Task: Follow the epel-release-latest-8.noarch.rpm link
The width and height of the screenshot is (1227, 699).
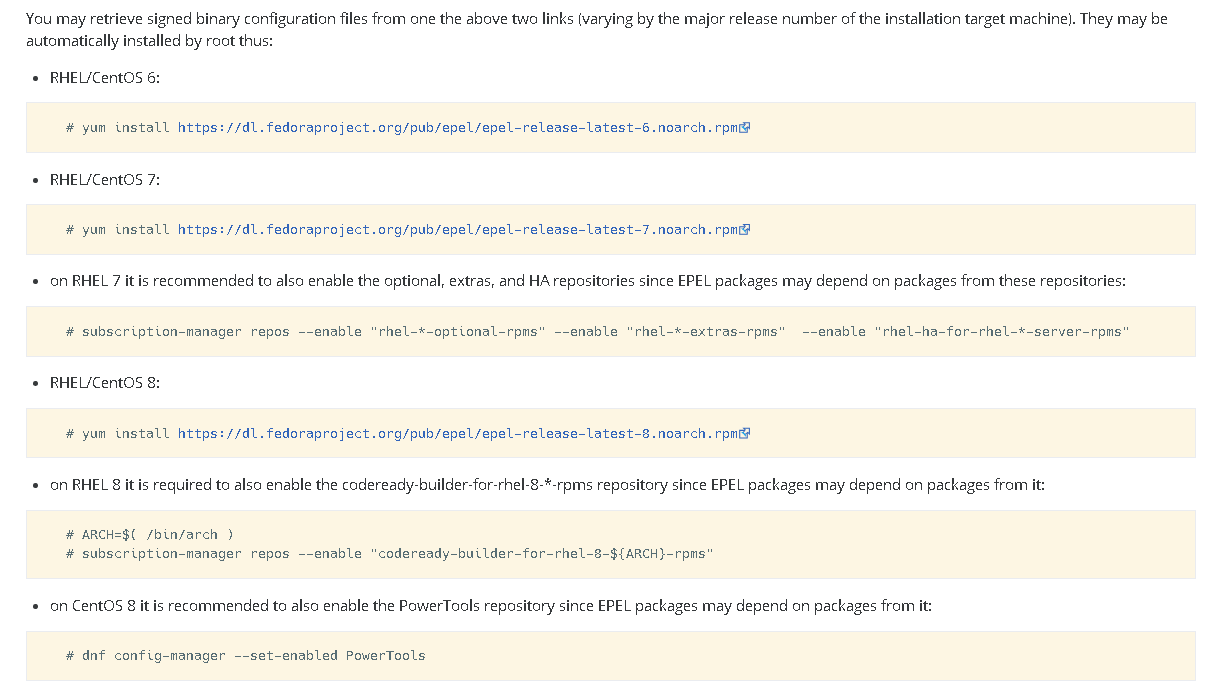Action: 458,434
